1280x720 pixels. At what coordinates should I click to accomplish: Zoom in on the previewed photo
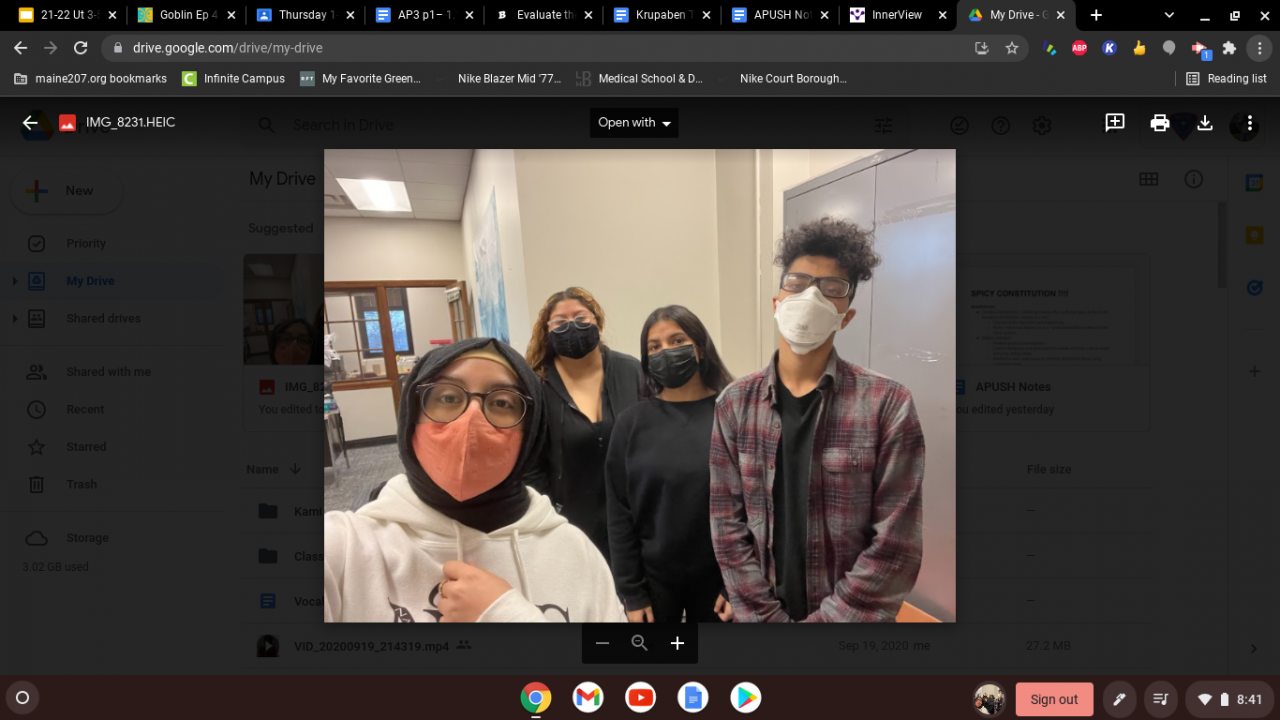point(677,643)
